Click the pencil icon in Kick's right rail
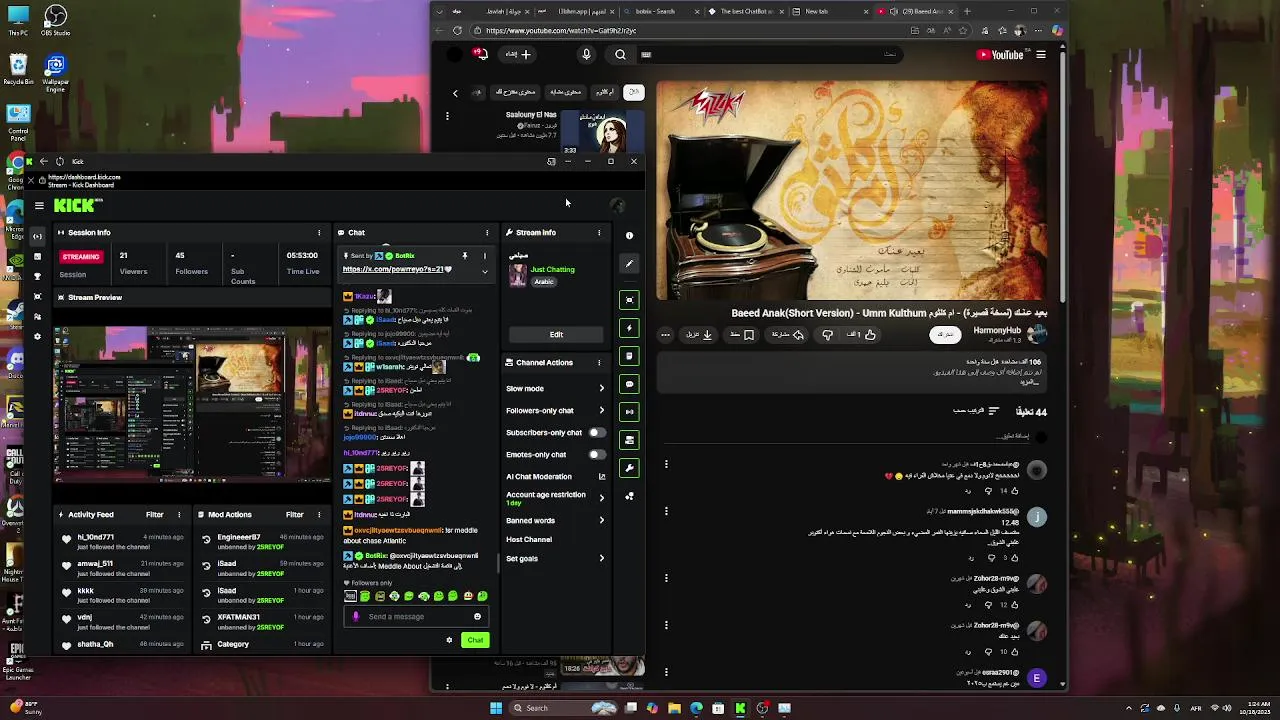1280x720 pixels. click(629, 264)
